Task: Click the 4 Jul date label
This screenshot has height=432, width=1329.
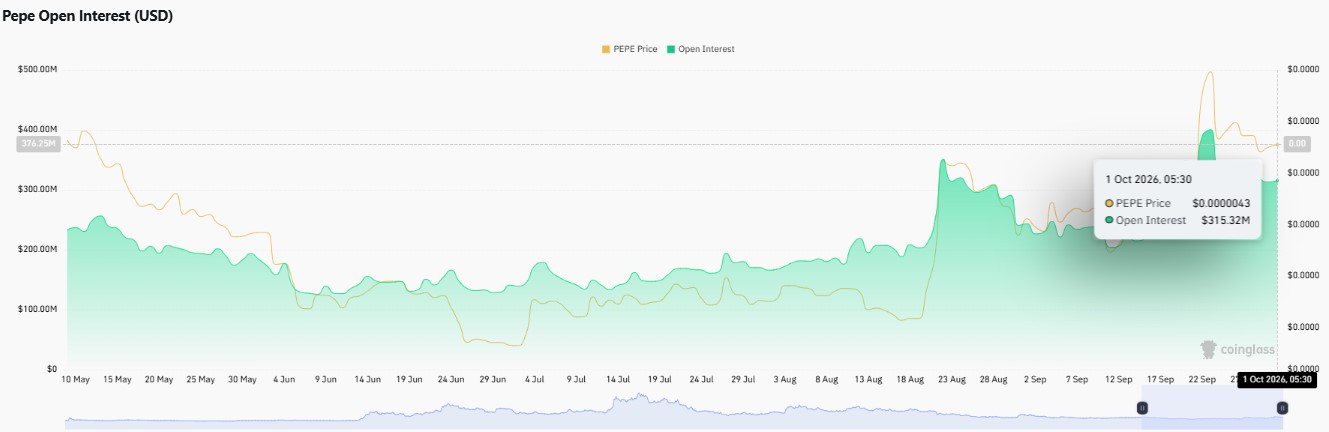Action: (x=534, y=380)
